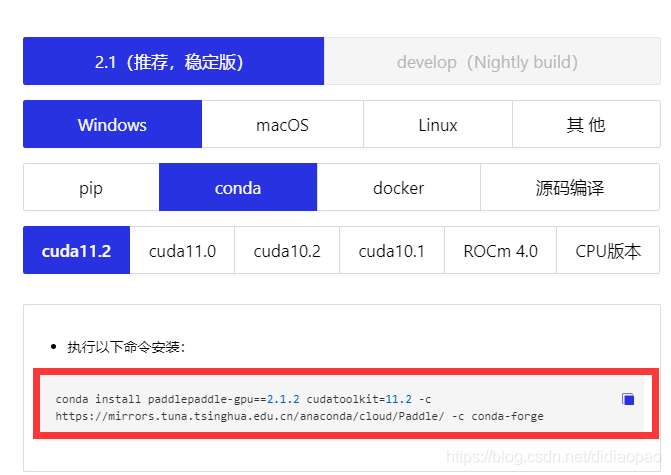Click the 执行以下命令安装 instruction text

pos(126,347)
